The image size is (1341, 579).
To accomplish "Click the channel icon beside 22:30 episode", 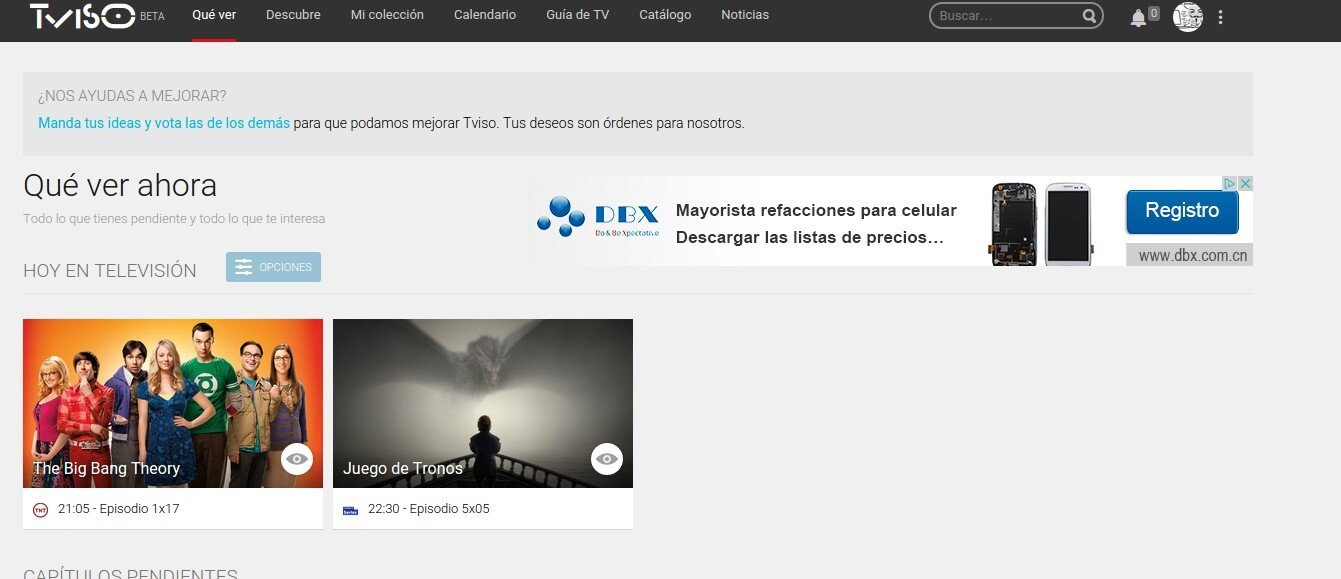I will (350, 510).
